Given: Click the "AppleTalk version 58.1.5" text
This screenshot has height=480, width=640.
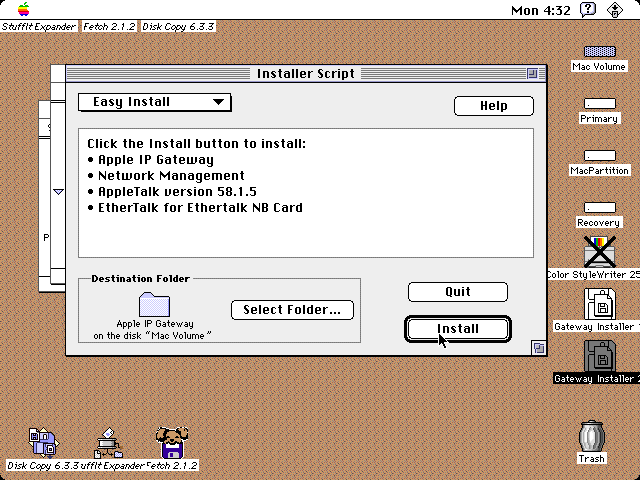Looking at the screenshot, I should [177, 191].
